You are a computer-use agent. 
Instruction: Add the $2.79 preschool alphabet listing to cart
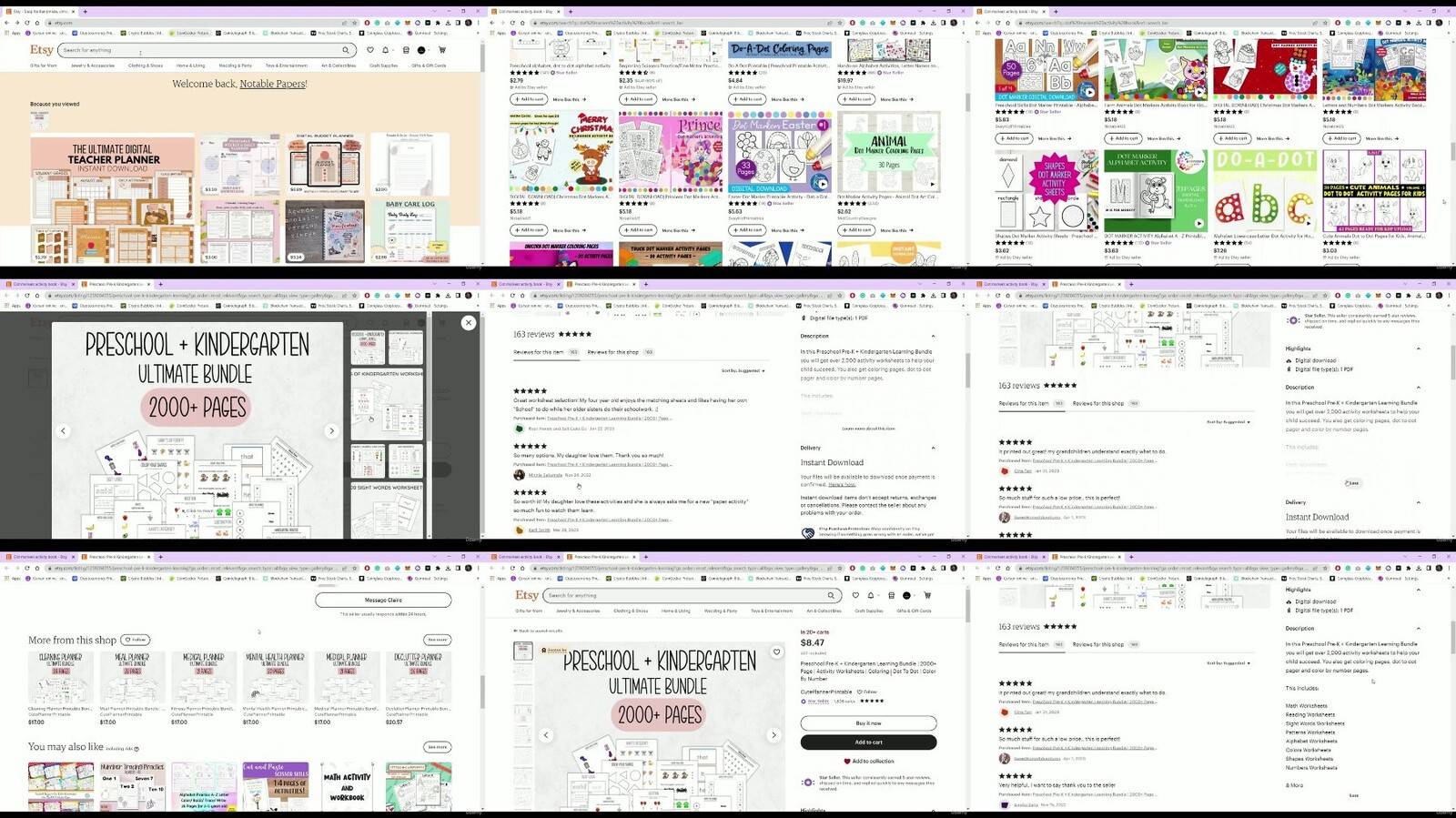[x=529, y=99]
